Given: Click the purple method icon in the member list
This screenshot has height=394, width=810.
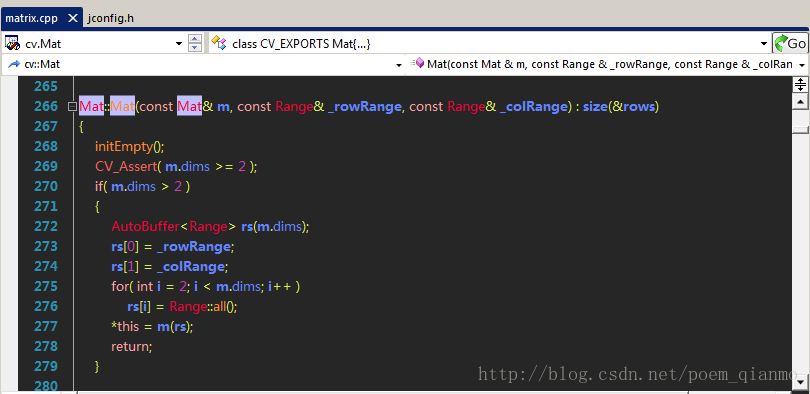Looking at the screenshot, I should tap(417, 63).
